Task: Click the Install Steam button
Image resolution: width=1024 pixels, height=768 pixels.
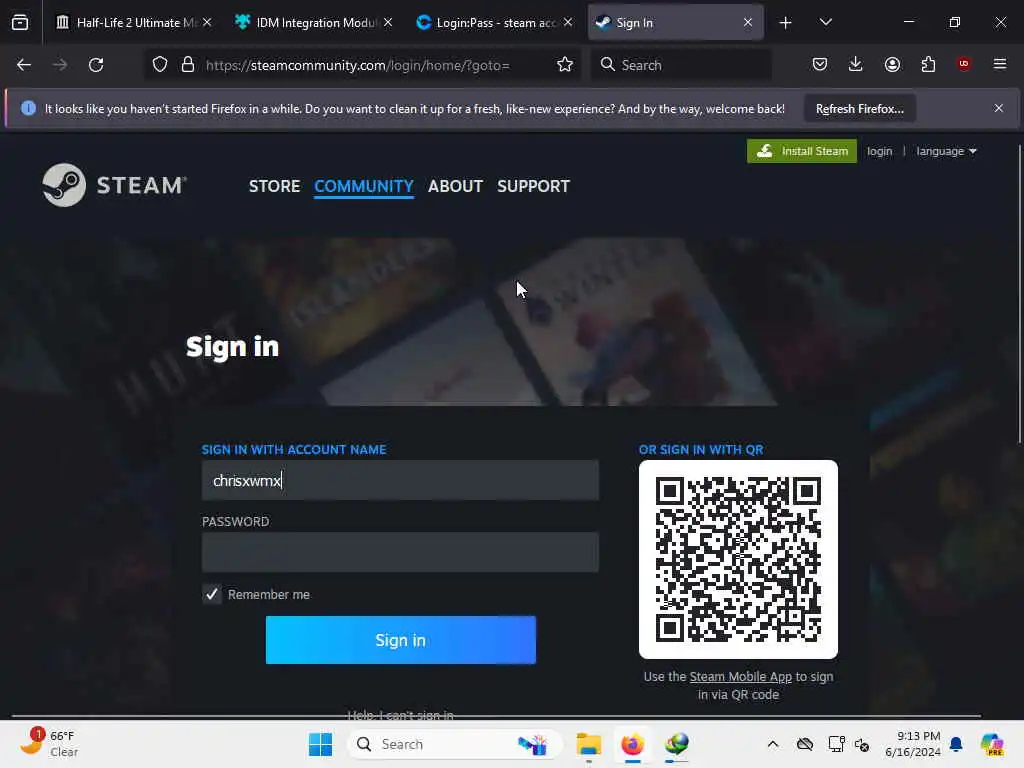Action: [x=801, y=152]
